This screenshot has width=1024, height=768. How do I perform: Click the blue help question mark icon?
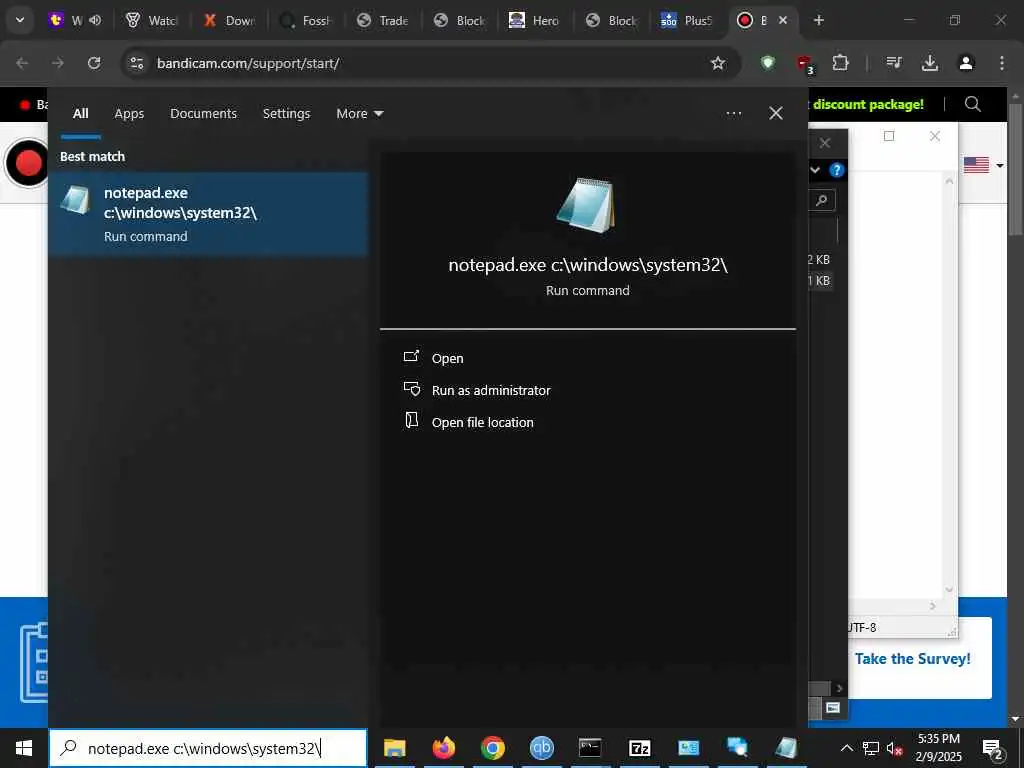(x=837, y=170)
